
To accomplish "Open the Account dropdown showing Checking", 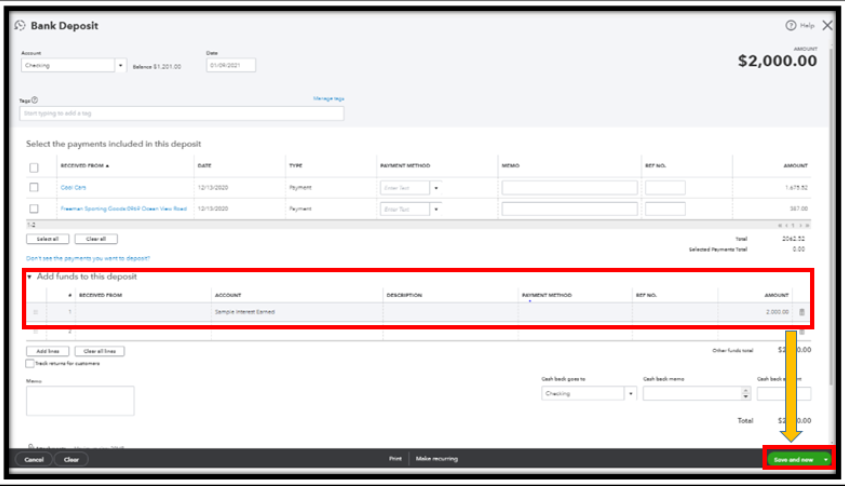I will click(121, 65).
